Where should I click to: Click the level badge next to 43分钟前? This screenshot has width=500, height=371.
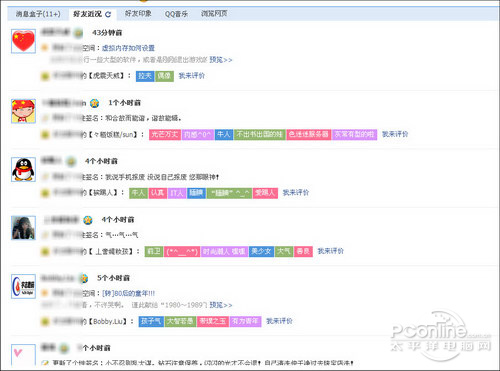pos(78,33)
